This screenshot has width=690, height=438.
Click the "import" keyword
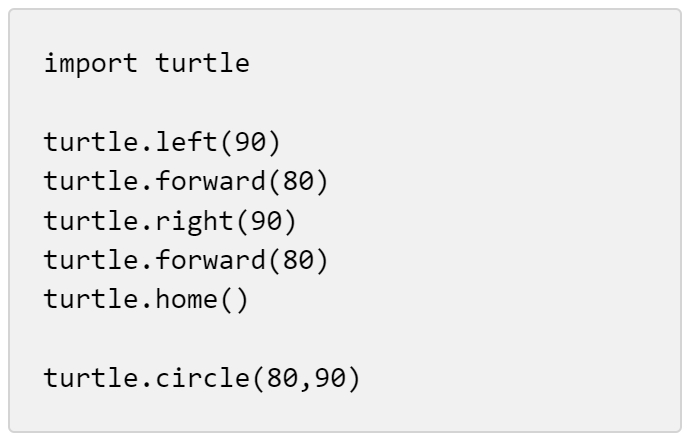coord(90,65)
